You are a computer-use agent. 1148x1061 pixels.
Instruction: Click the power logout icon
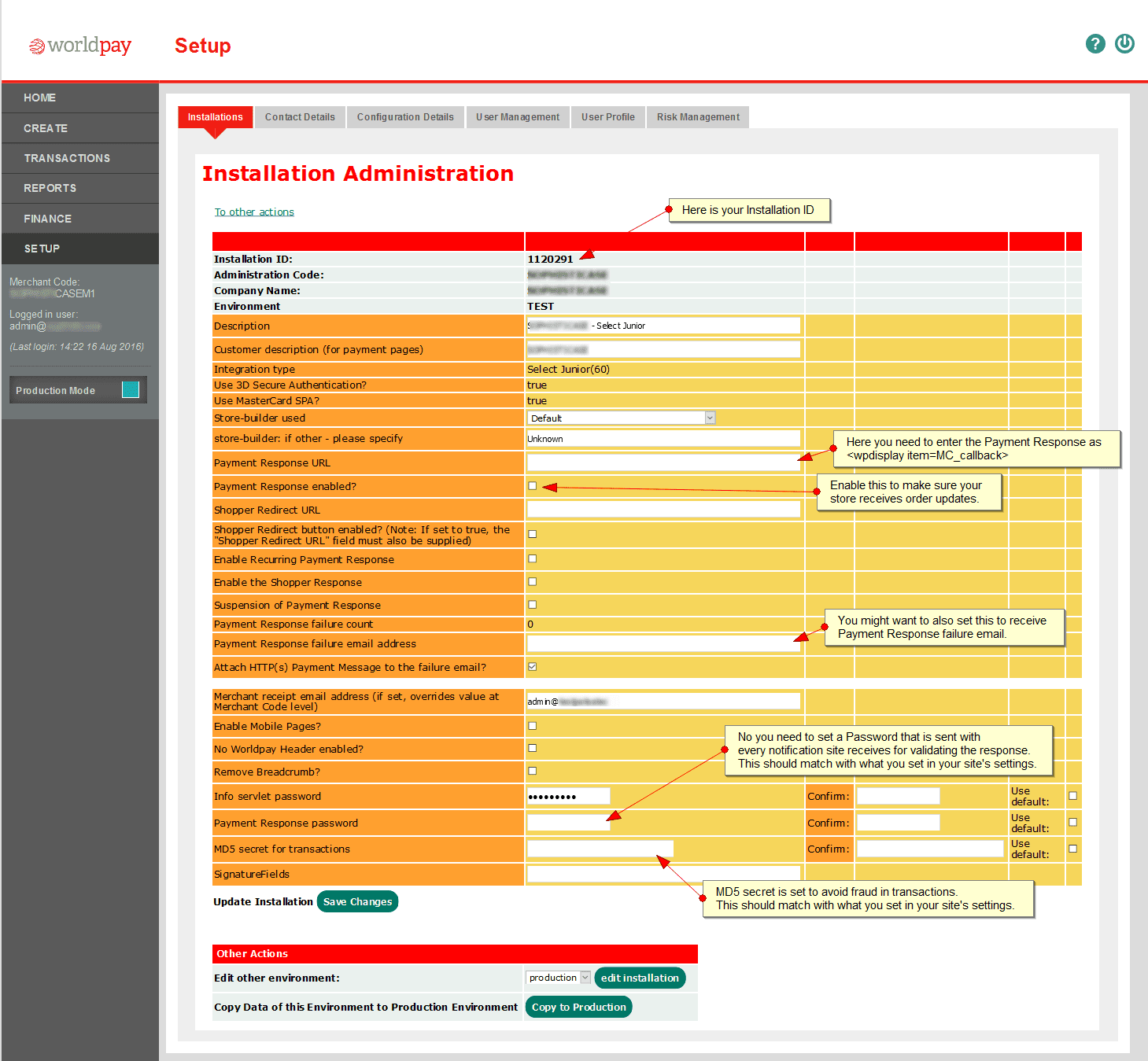coord(1125,44)
